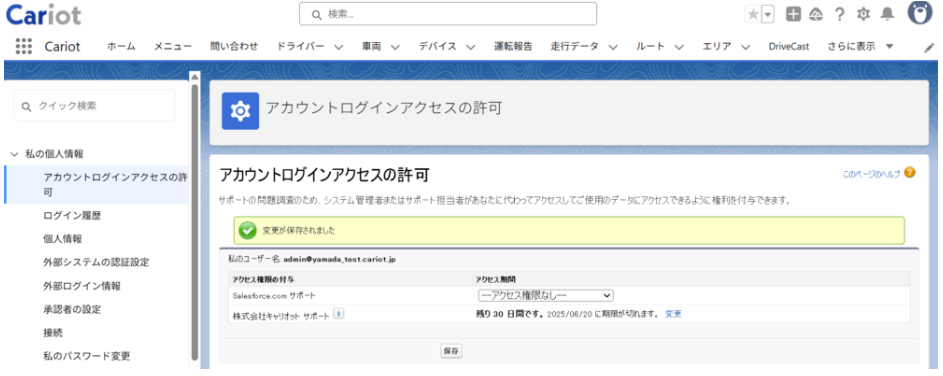The image size is (943, 376).
Task: Open Global Actions plus icon
Action: [x=794, y=14]
